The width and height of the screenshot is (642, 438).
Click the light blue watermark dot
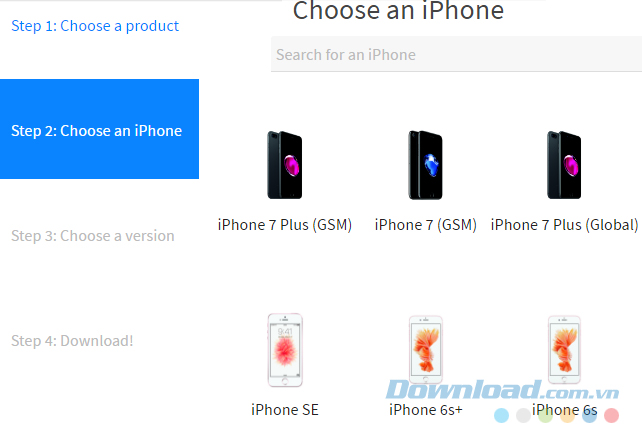click(x=502, y=415)
